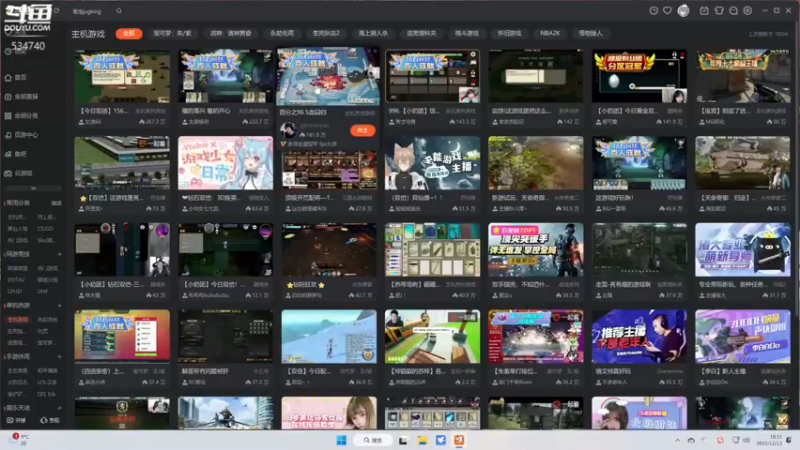Expand the 单机热游 section with its plus

(x=59, y=306)
